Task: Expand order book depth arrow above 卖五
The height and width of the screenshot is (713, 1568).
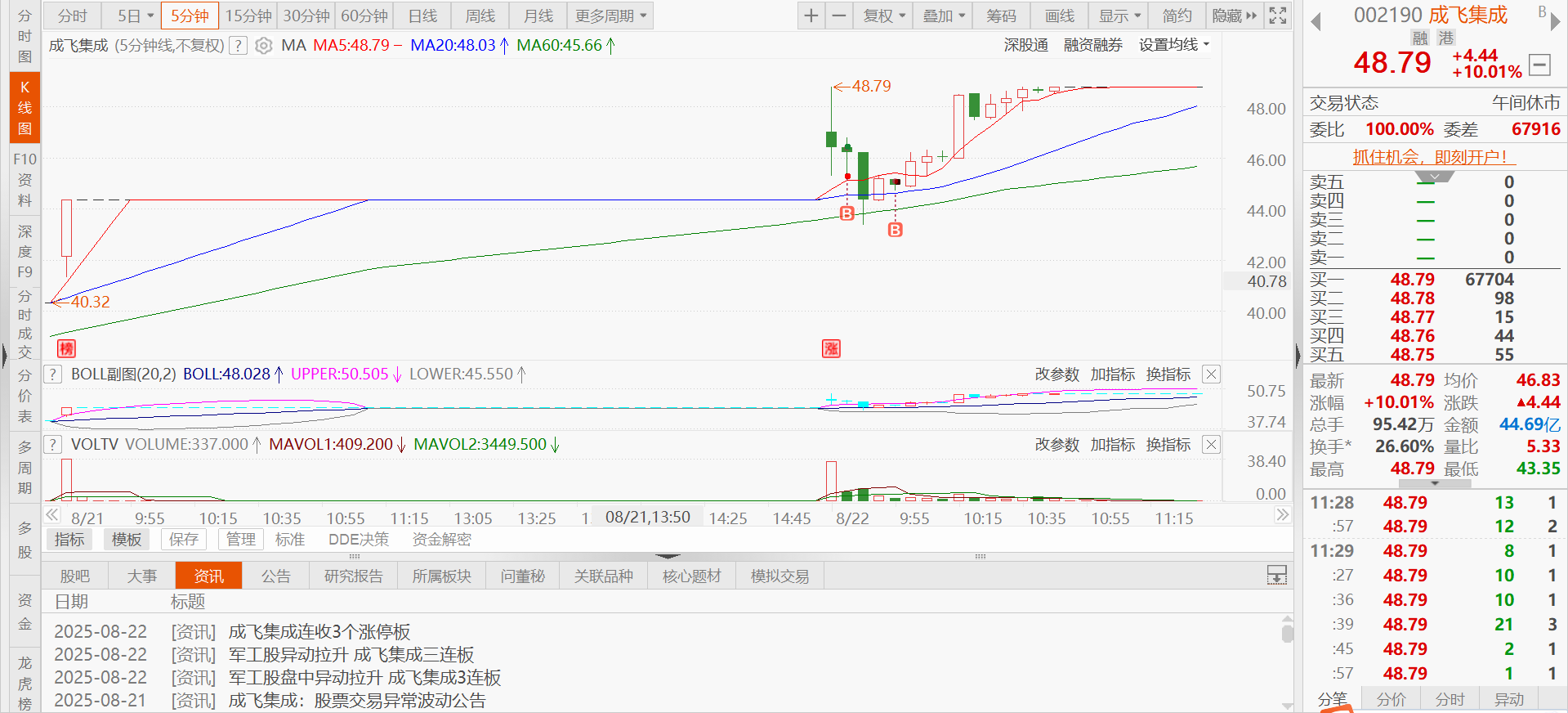Action: coord(1434,177)
